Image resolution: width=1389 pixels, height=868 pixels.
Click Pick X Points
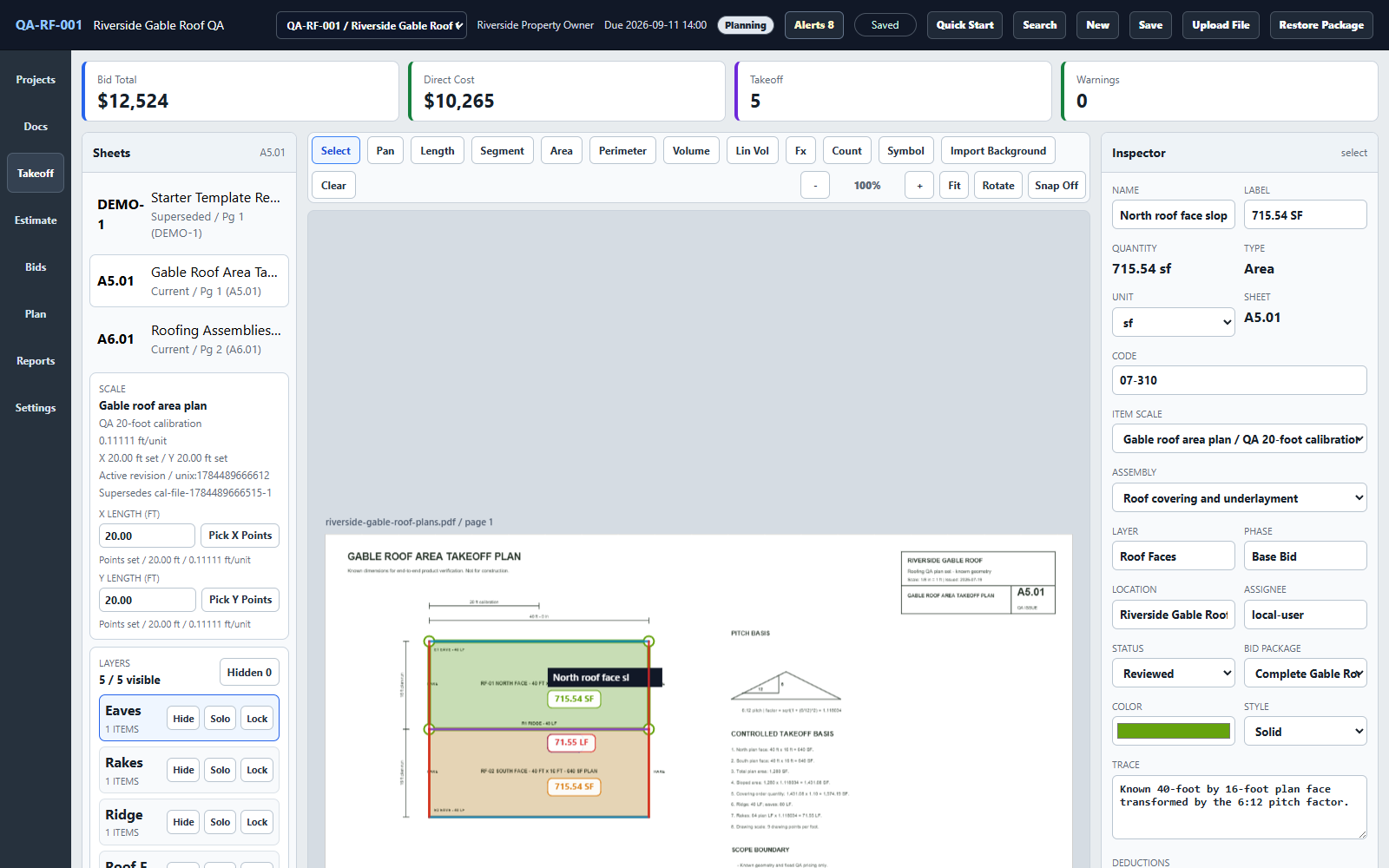[x=240, y=536]
